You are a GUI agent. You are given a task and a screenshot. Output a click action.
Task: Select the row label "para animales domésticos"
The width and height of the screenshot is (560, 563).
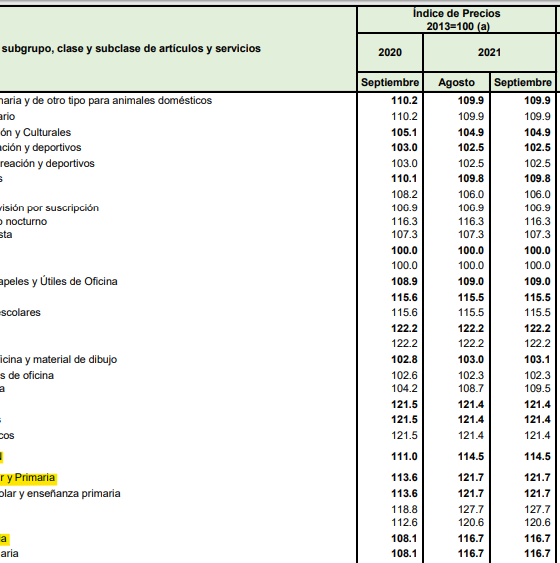(150, 101)
